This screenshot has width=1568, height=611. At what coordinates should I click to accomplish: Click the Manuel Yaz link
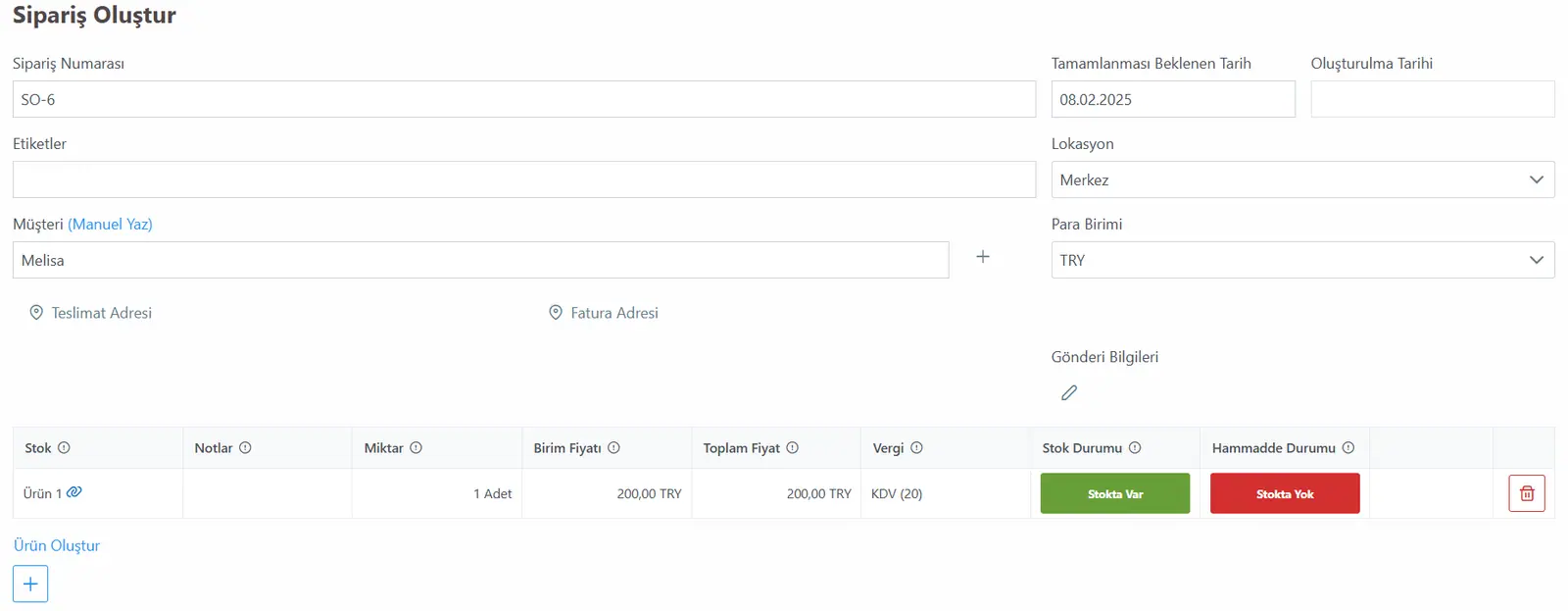click(110, 225)
